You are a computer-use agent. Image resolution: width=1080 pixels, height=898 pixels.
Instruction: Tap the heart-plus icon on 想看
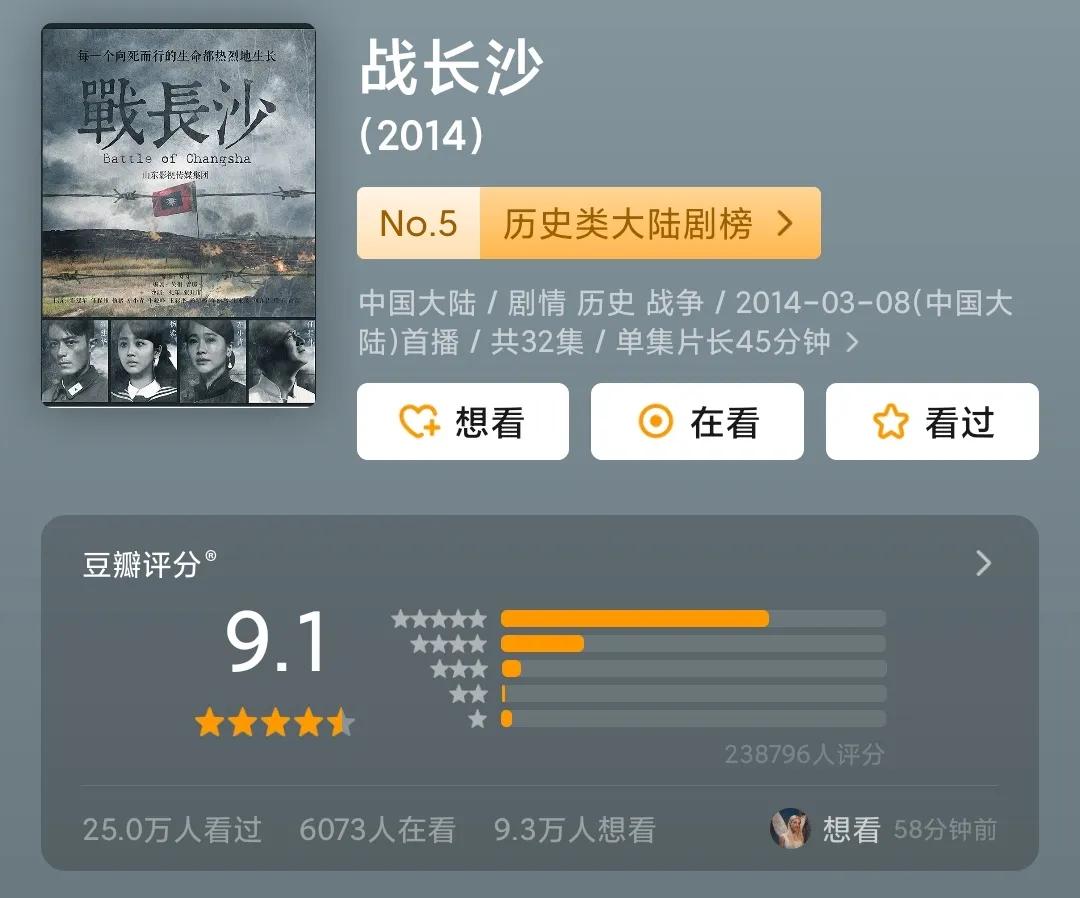[419, 421]
